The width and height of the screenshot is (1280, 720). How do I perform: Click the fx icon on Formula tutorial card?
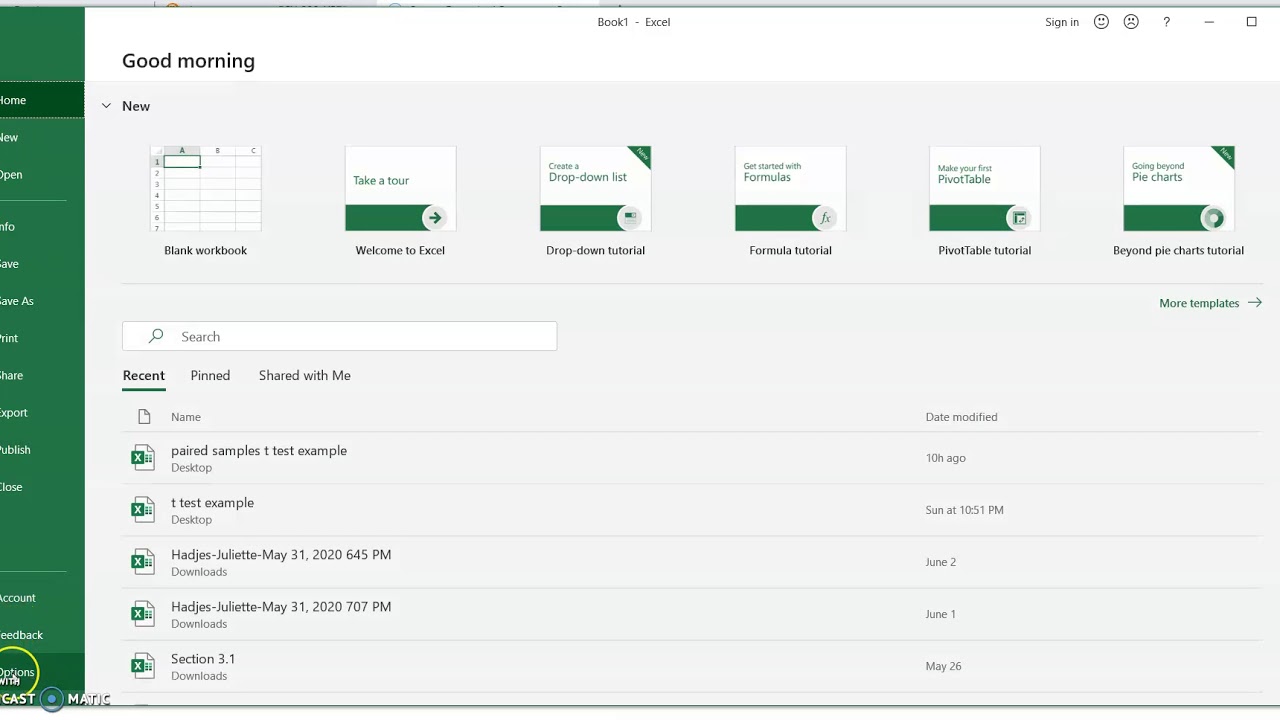tap(825, 218)
